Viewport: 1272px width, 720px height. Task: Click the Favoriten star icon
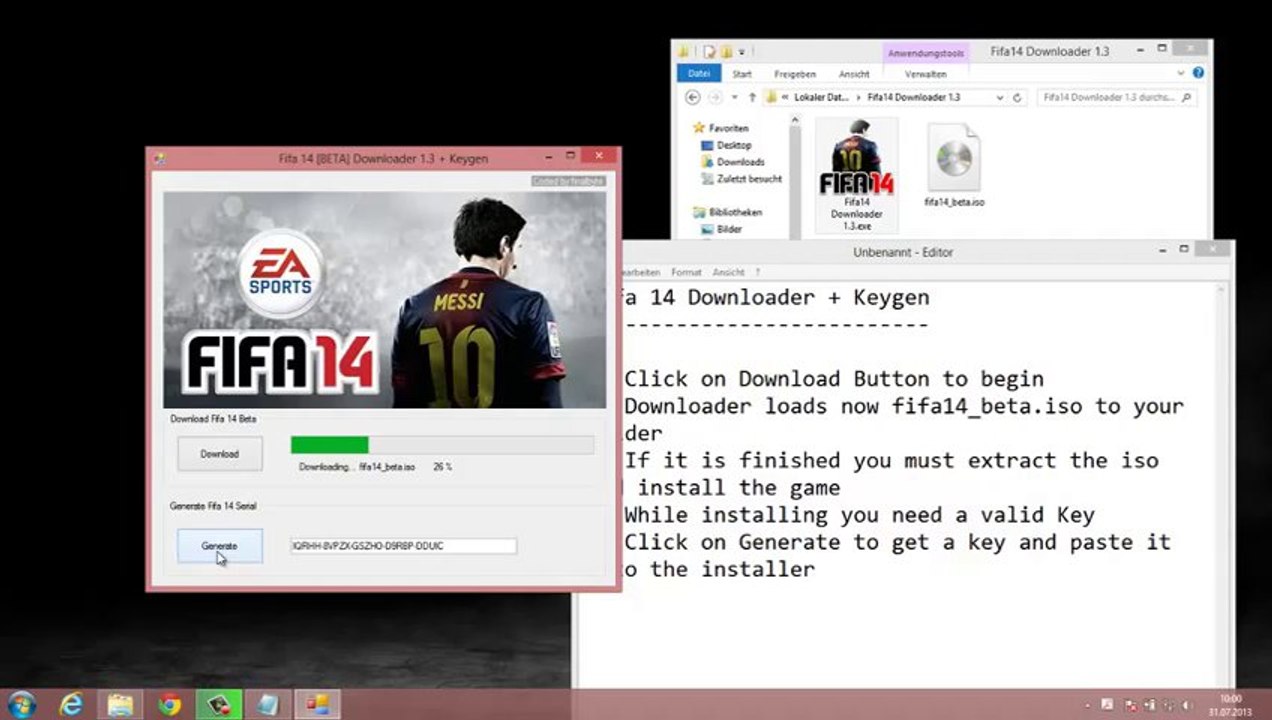pyautogui.click(x=699, y=128)
